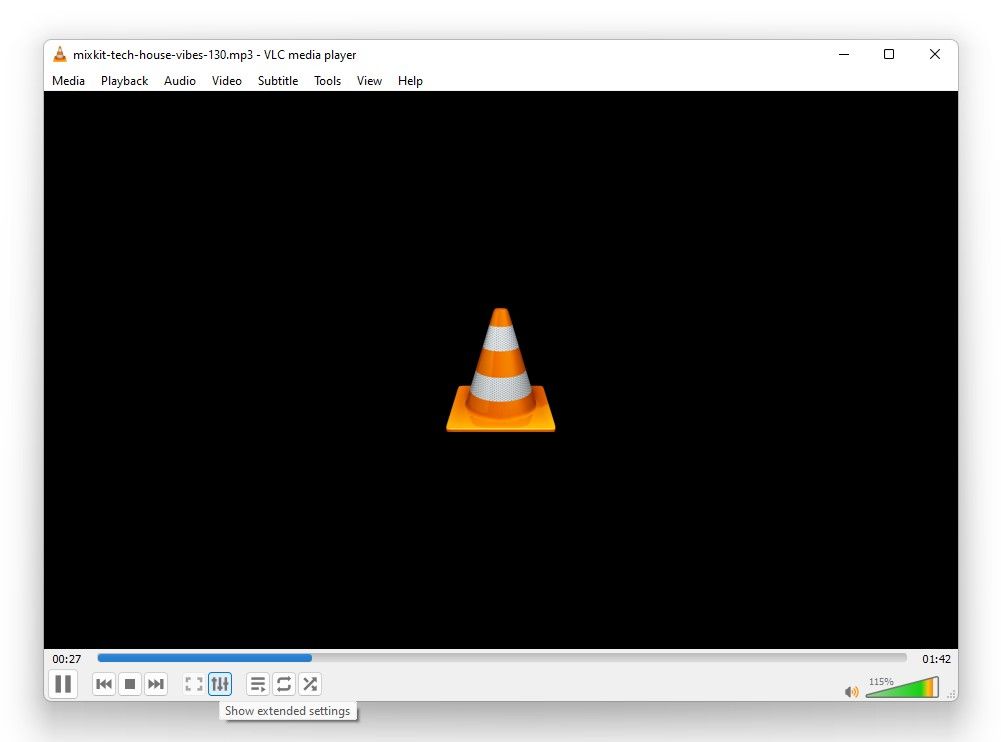Open the Playback menu
Image resolution: width=1001 pixels, height=742 pixels.
[x=124, y=81]
